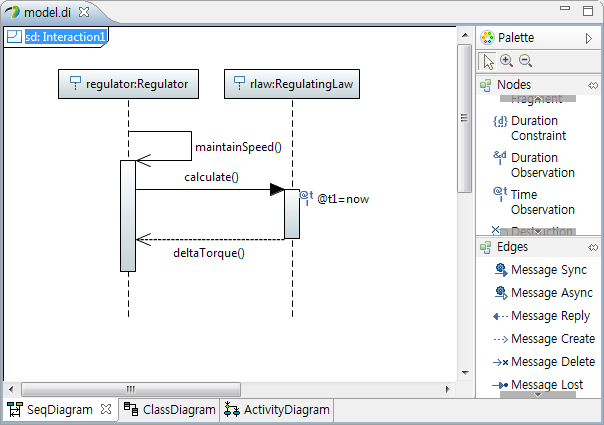Click the horizontal scrollbar thumb
This screenshot has height=425, width=604.
point(130,389)
